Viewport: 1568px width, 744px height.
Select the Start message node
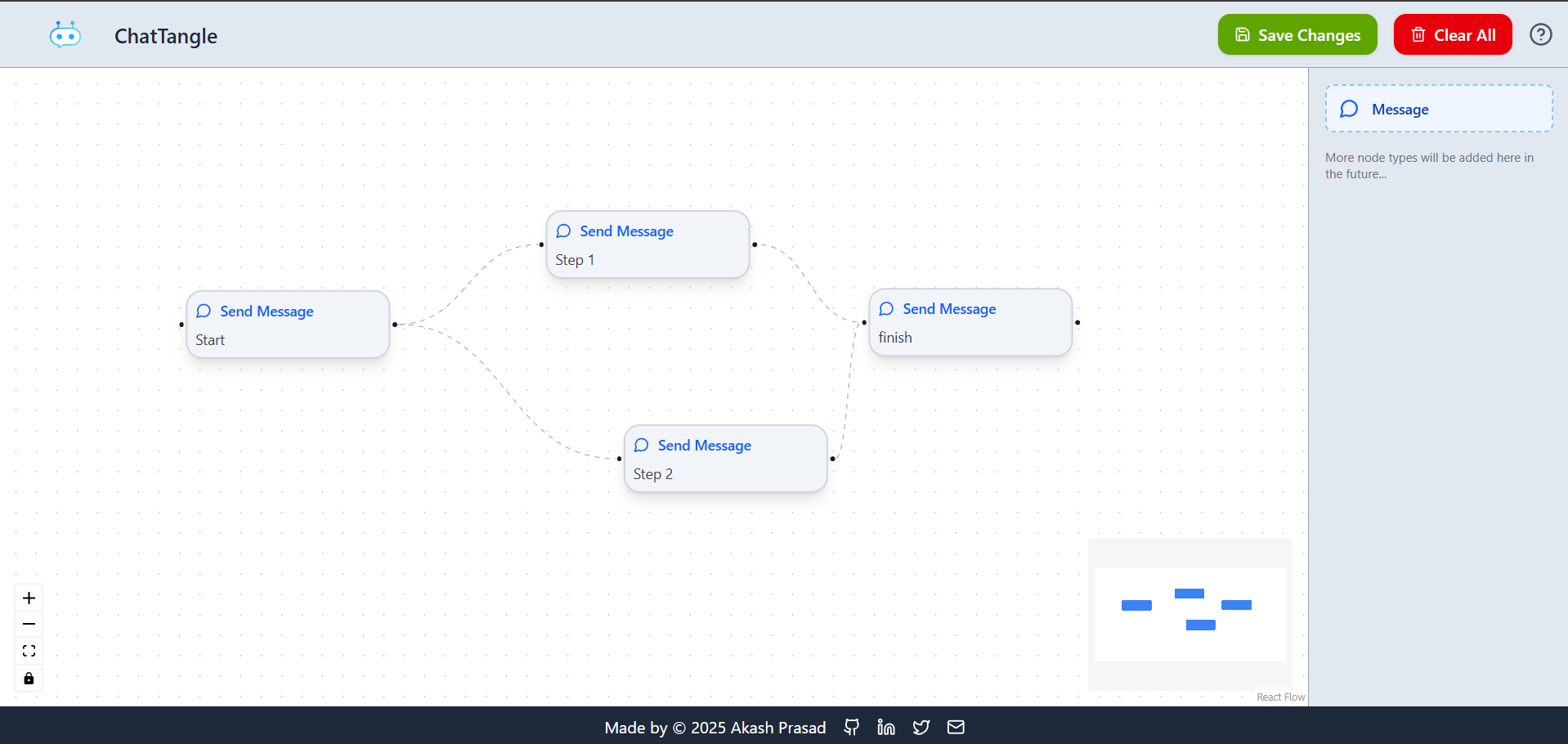[x=288, y=325]
